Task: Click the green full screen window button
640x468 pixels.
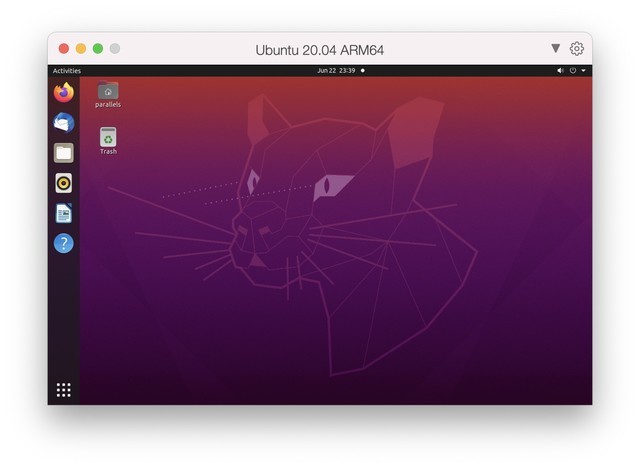Action: 98,49
